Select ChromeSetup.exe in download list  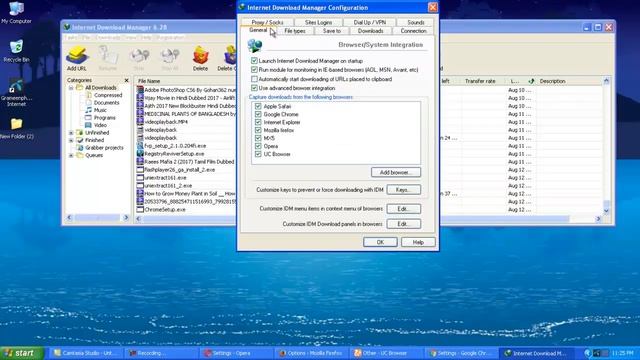pos(165,209)
